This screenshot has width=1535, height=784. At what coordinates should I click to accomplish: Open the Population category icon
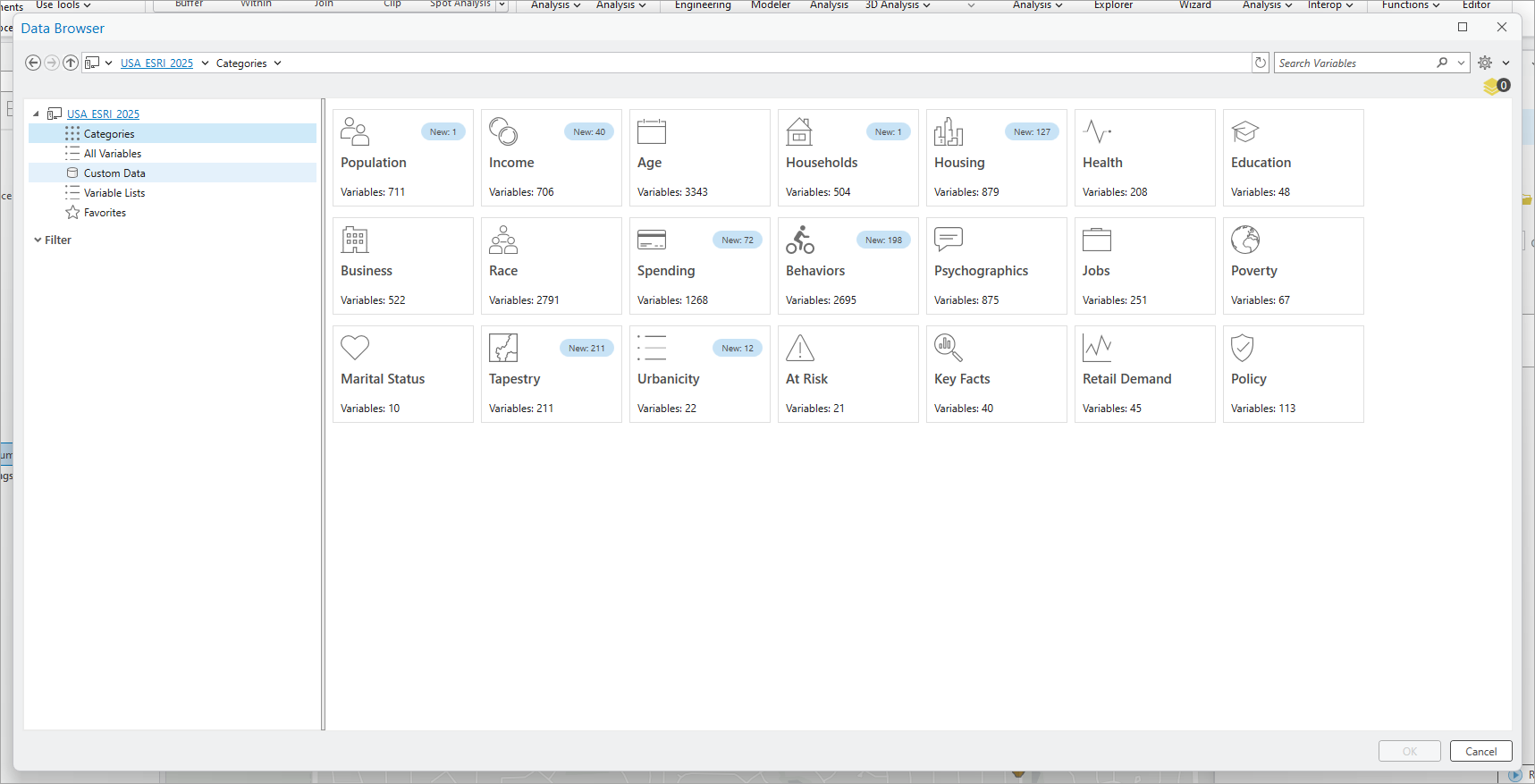355,131
